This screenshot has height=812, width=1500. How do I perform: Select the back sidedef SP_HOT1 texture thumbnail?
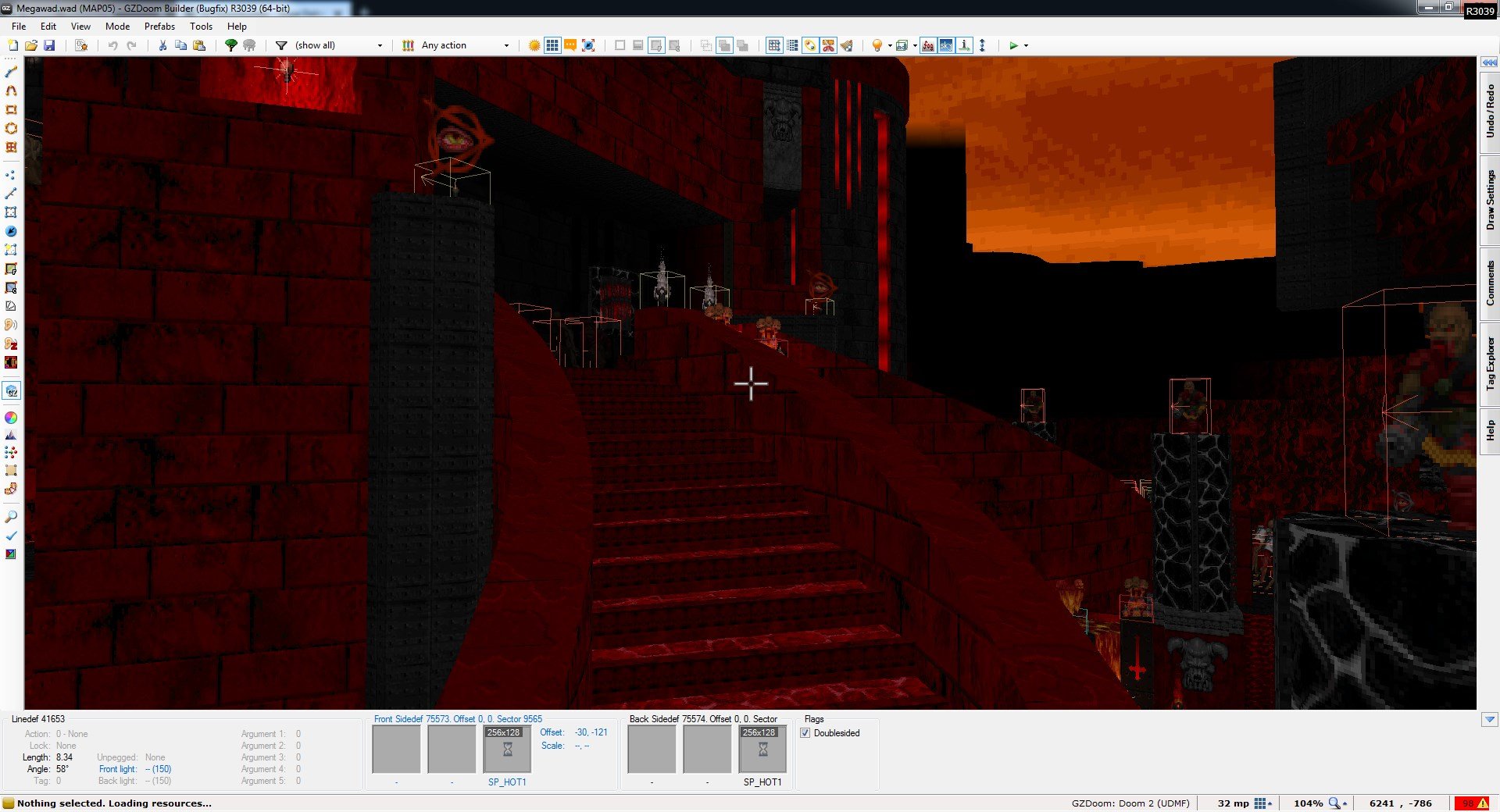[x=762, y=750]
